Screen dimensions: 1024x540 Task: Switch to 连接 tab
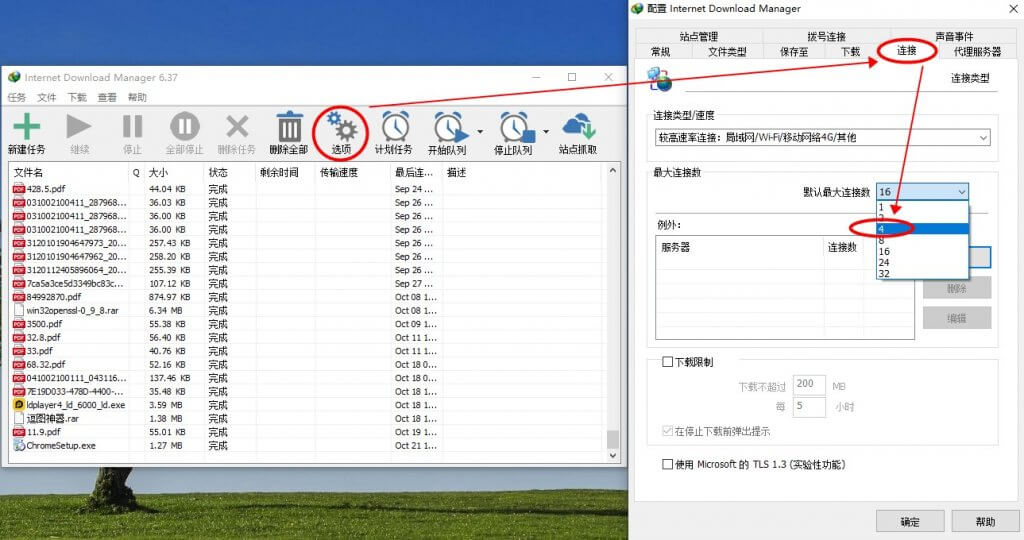point(906,50)
